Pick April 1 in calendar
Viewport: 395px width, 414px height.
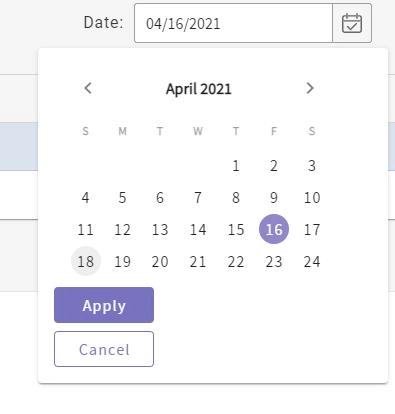click(236, 166)
